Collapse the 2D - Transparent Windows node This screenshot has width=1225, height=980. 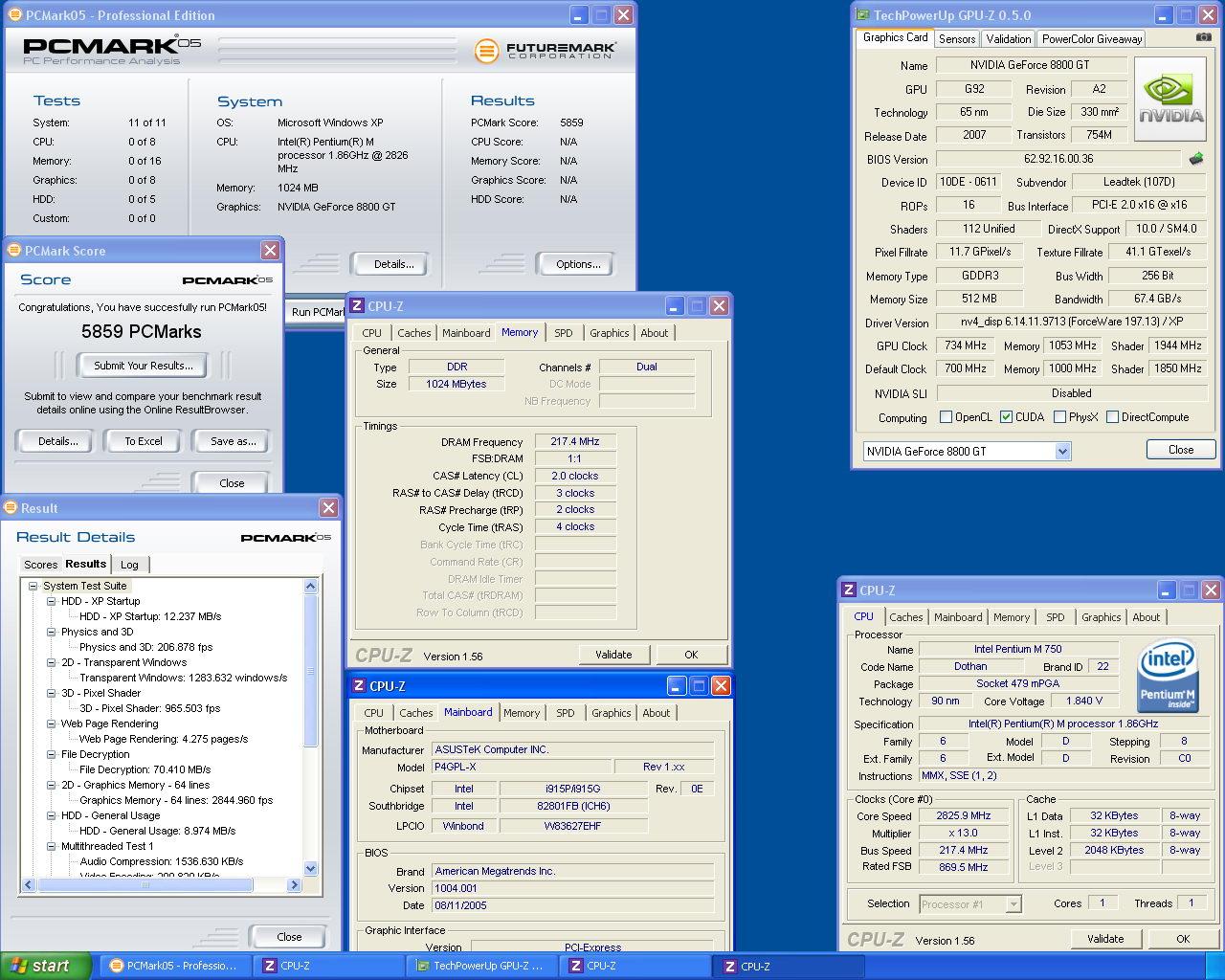pyautogui.click(x=52, y=662)
